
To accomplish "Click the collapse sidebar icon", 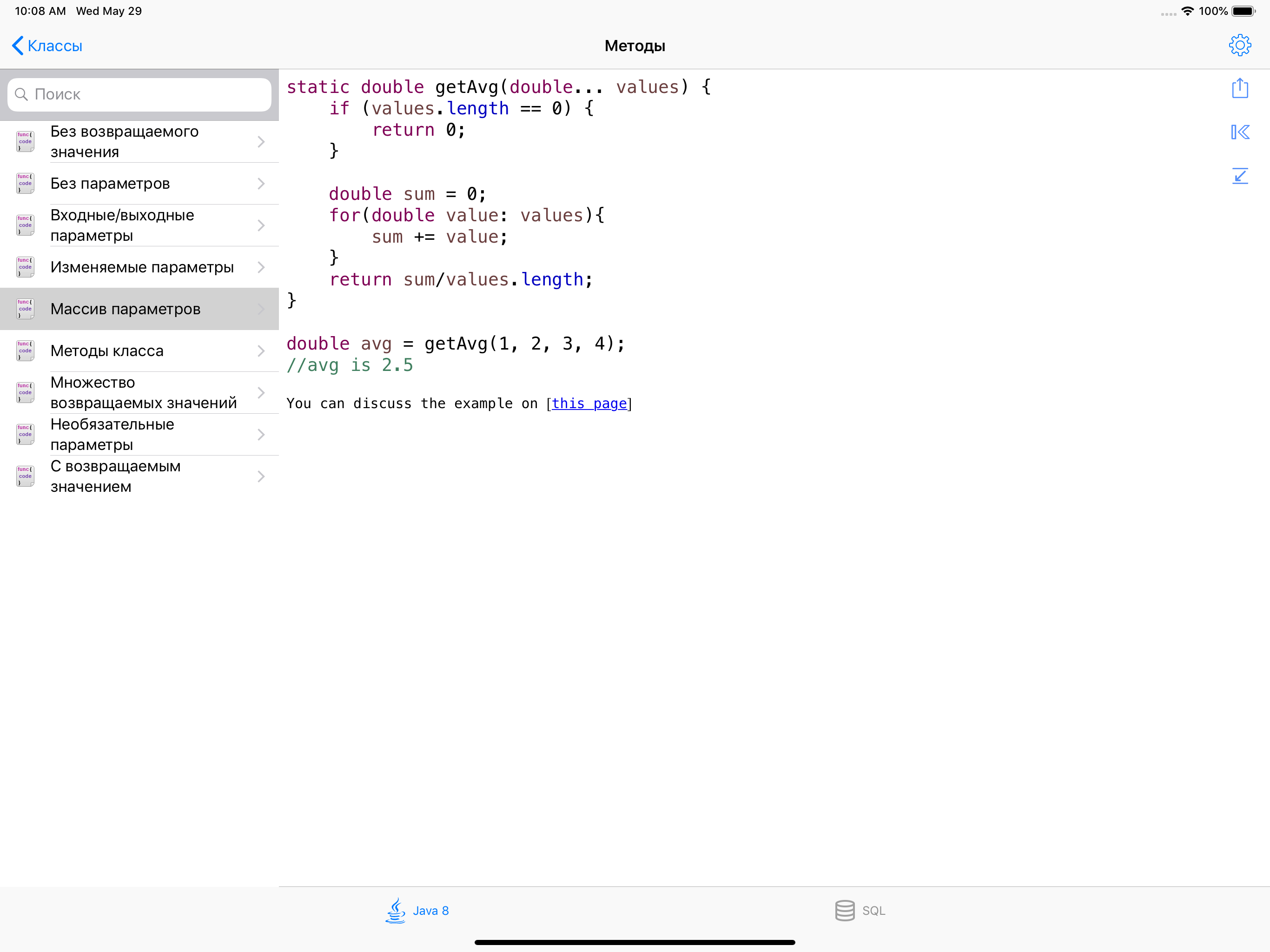I will click(x=1240, y=132).
